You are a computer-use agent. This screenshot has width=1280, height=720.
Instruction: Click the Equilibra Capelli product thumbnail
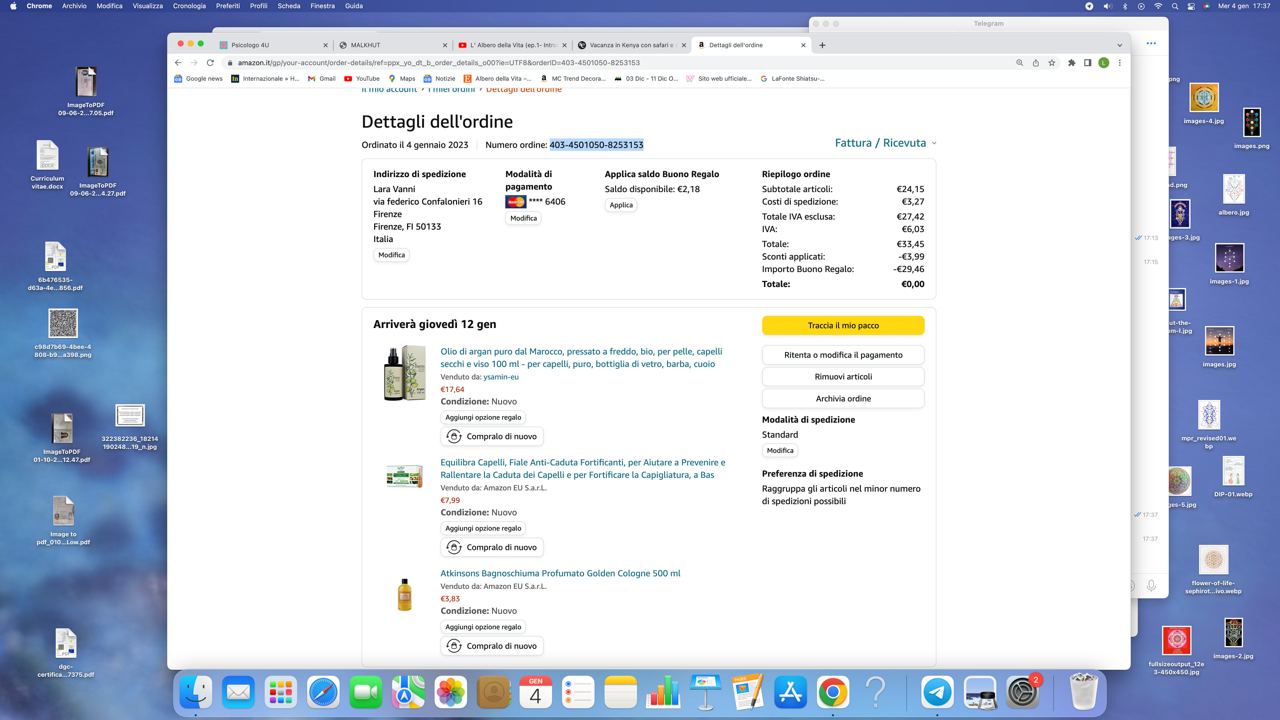[x=404, y=476]
